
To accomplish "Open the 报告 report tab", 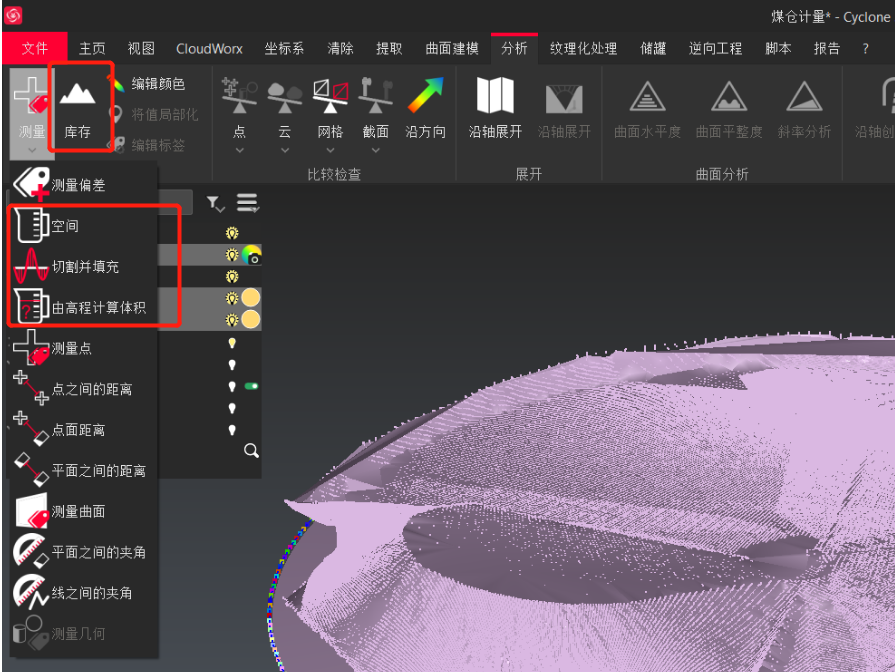I will pos(827,49).
